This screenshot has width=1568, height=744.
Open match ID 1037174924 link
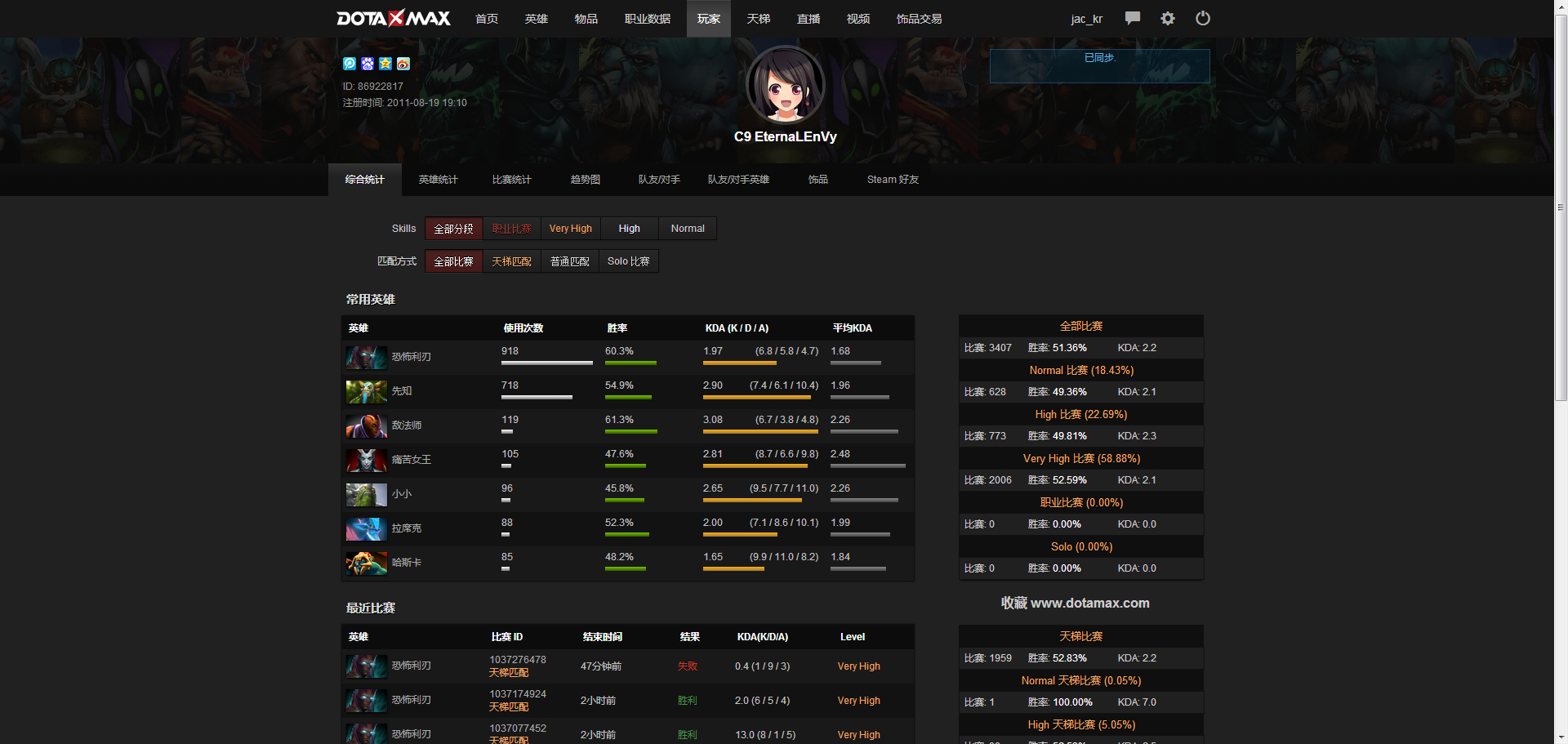point(518,694)
